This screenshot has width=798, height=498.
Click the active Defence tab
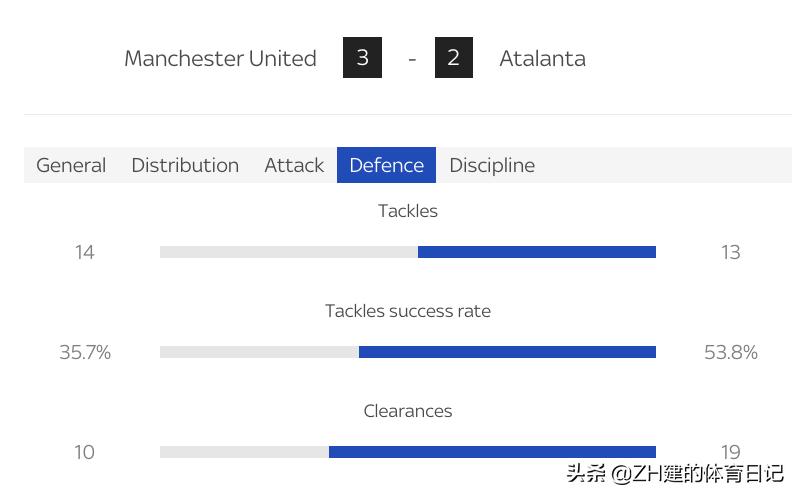click(386, 165)
